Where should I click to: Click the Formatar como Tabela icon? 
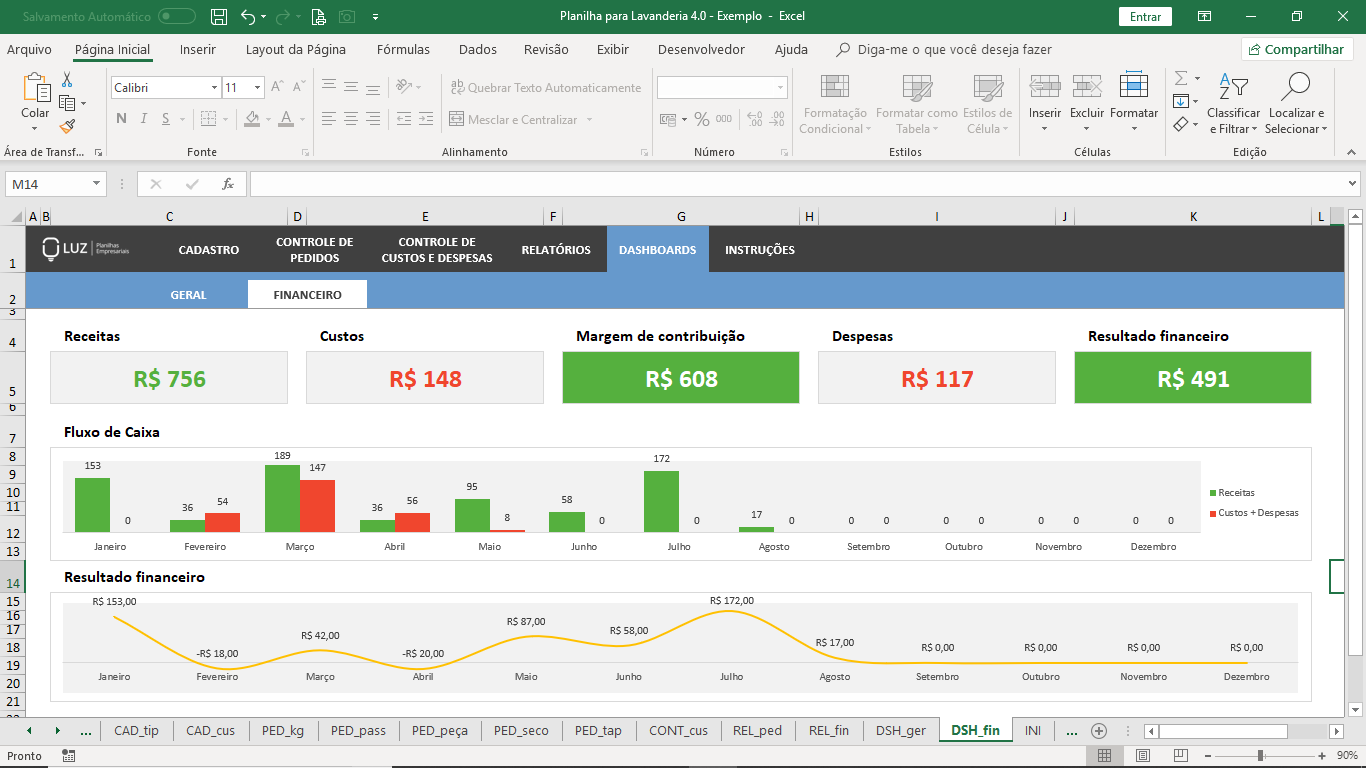pos(917,88)
